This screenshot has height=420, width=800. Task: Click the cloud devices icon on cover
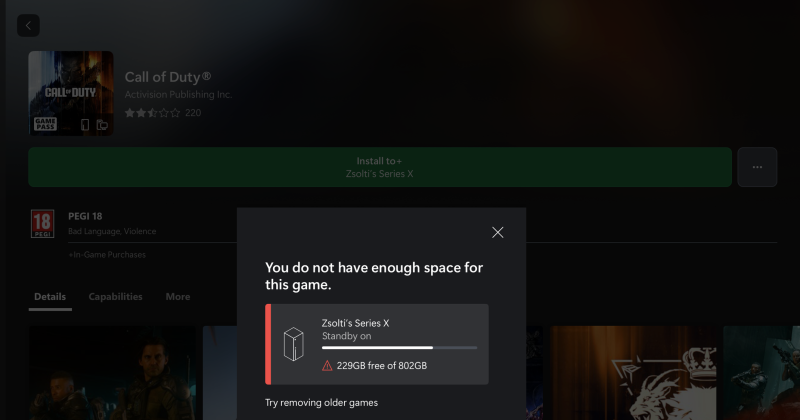coord(102,125)
